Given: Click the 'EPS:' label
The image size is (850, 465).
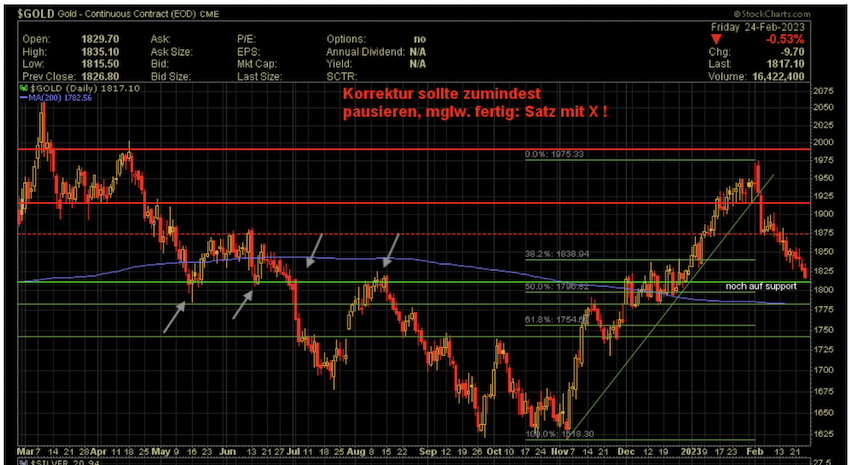Looking at the screenshot, I should 248,52.
